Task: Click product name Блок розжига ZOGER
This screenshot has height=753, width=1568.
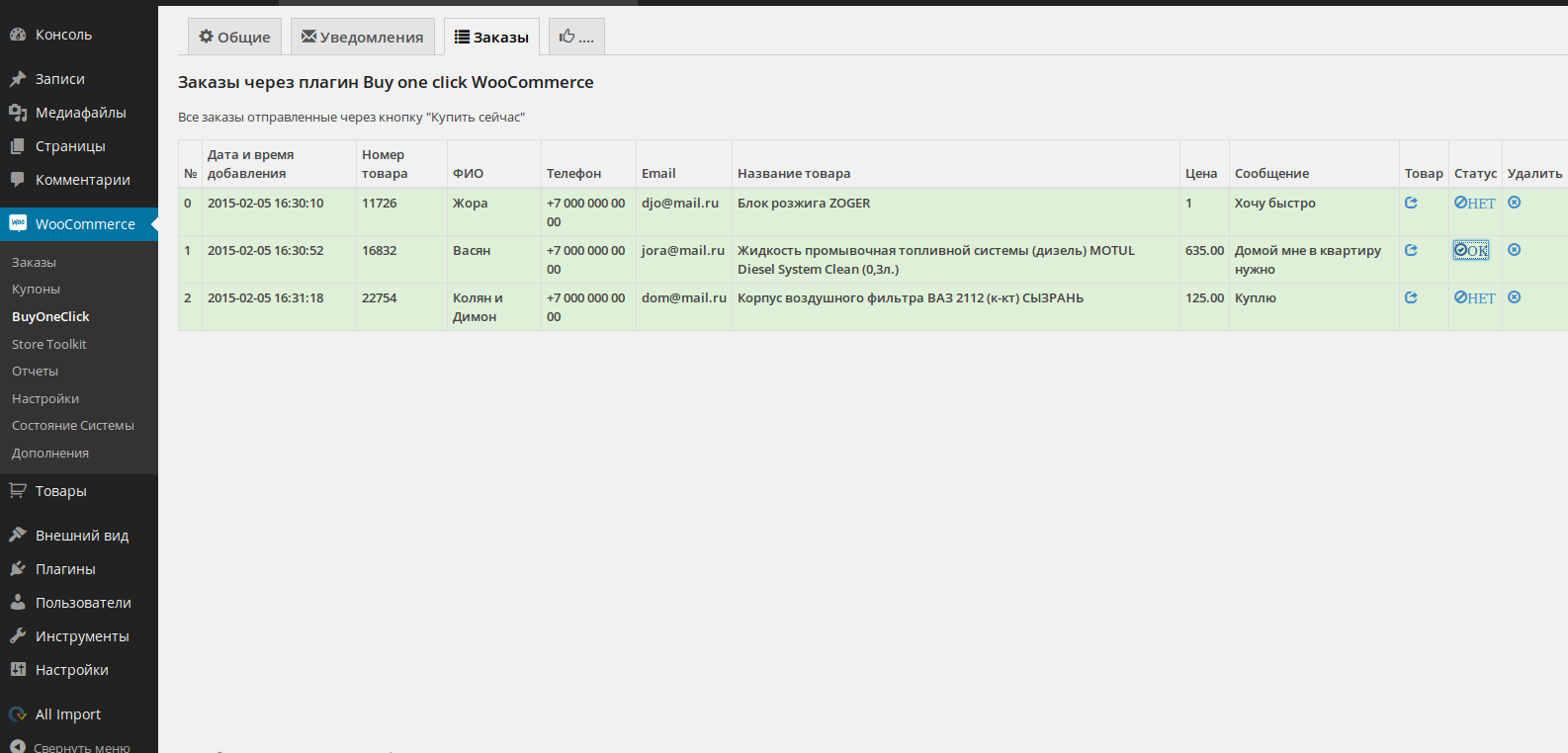Action: tap(804, 203)
